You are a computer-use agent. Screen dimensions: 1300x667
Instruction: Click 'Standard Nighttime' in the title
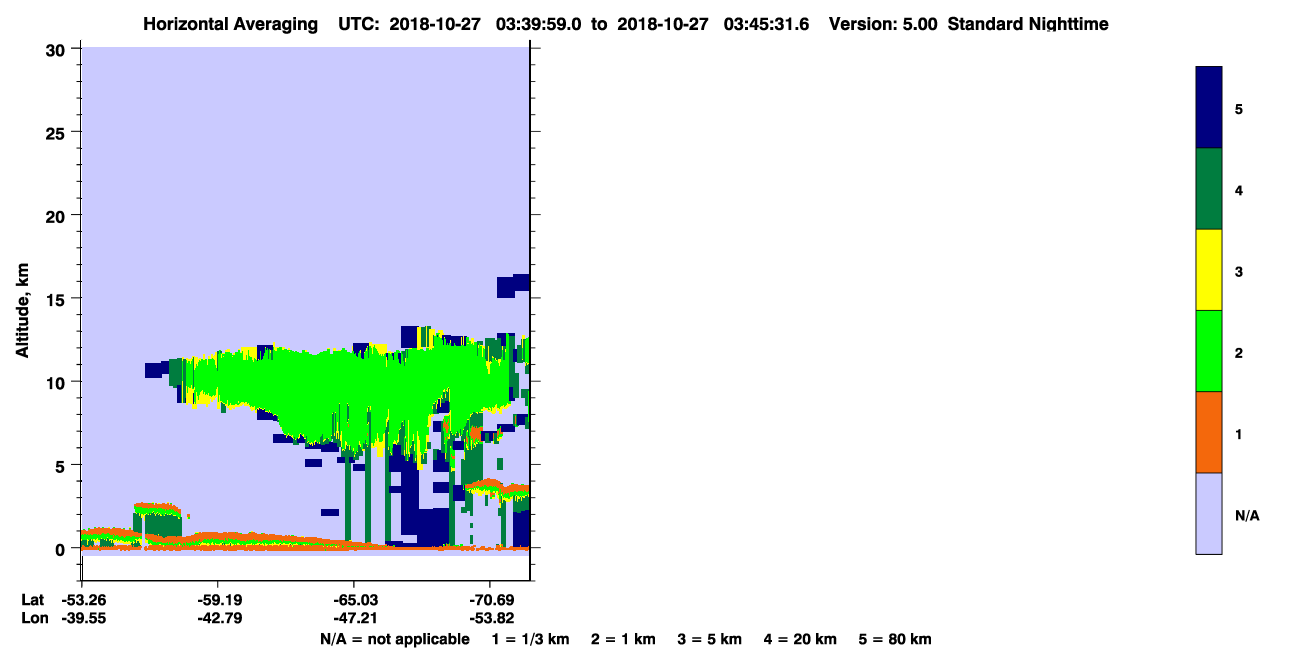coord(1028,24)
